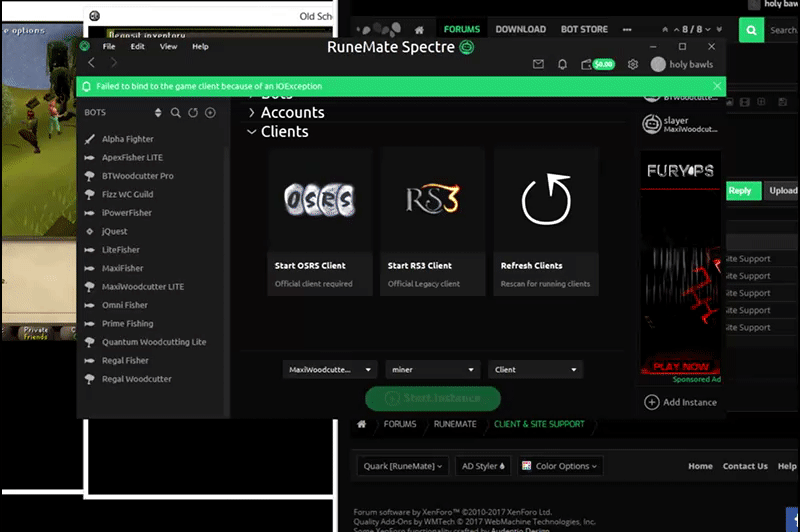Select the ApexFisher LITE bot
The height and width of the screenshot is (532, 800).
pyautogui.click(x=132, y=158)
